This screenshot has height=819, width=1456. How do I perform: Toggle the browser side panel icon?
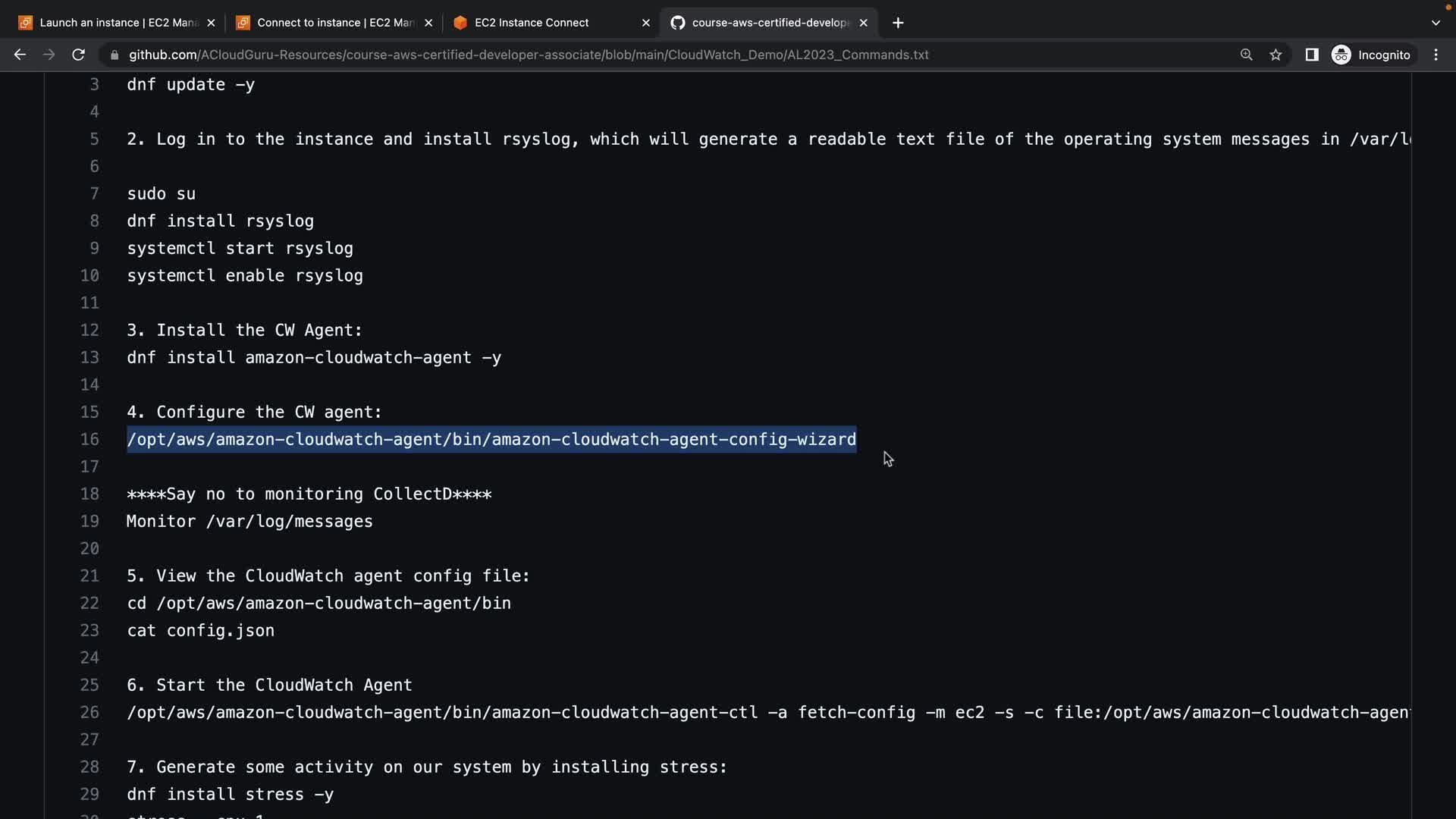coord(1311,55)
